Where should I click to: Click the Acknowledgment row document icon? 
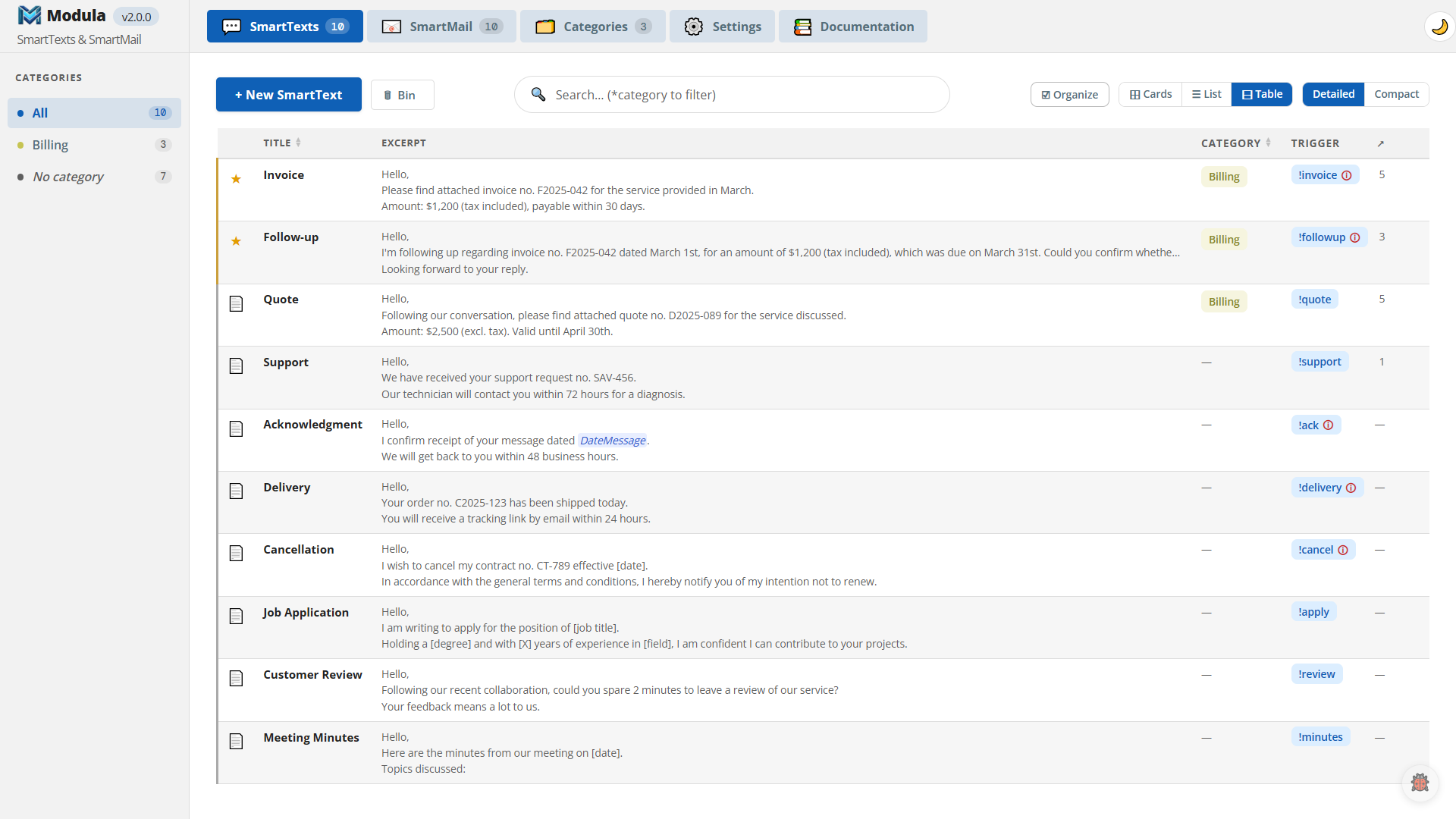(x=236, y=428)
